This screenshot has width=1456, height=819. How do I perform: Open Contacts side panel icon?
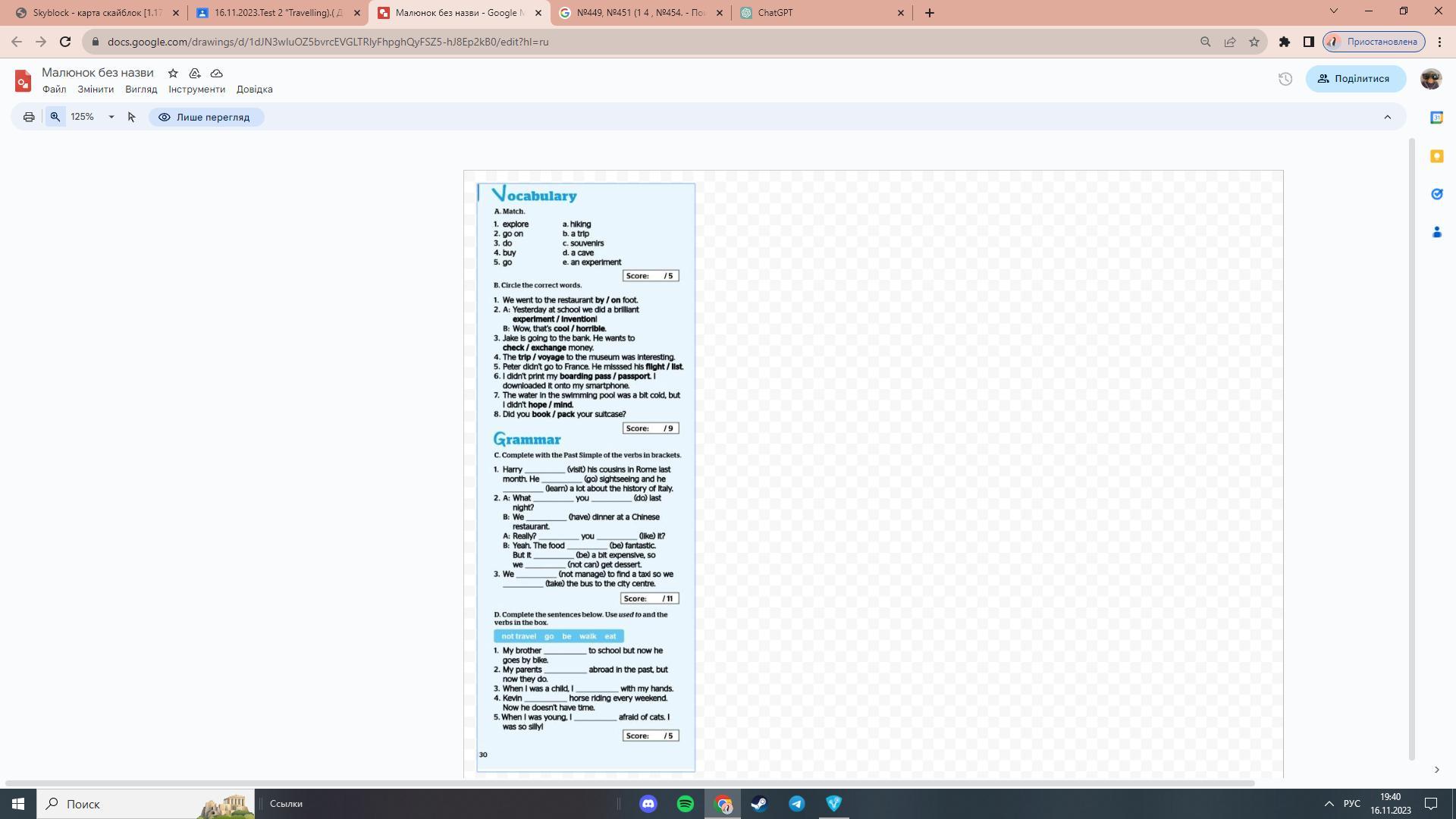pos(1436,232)
